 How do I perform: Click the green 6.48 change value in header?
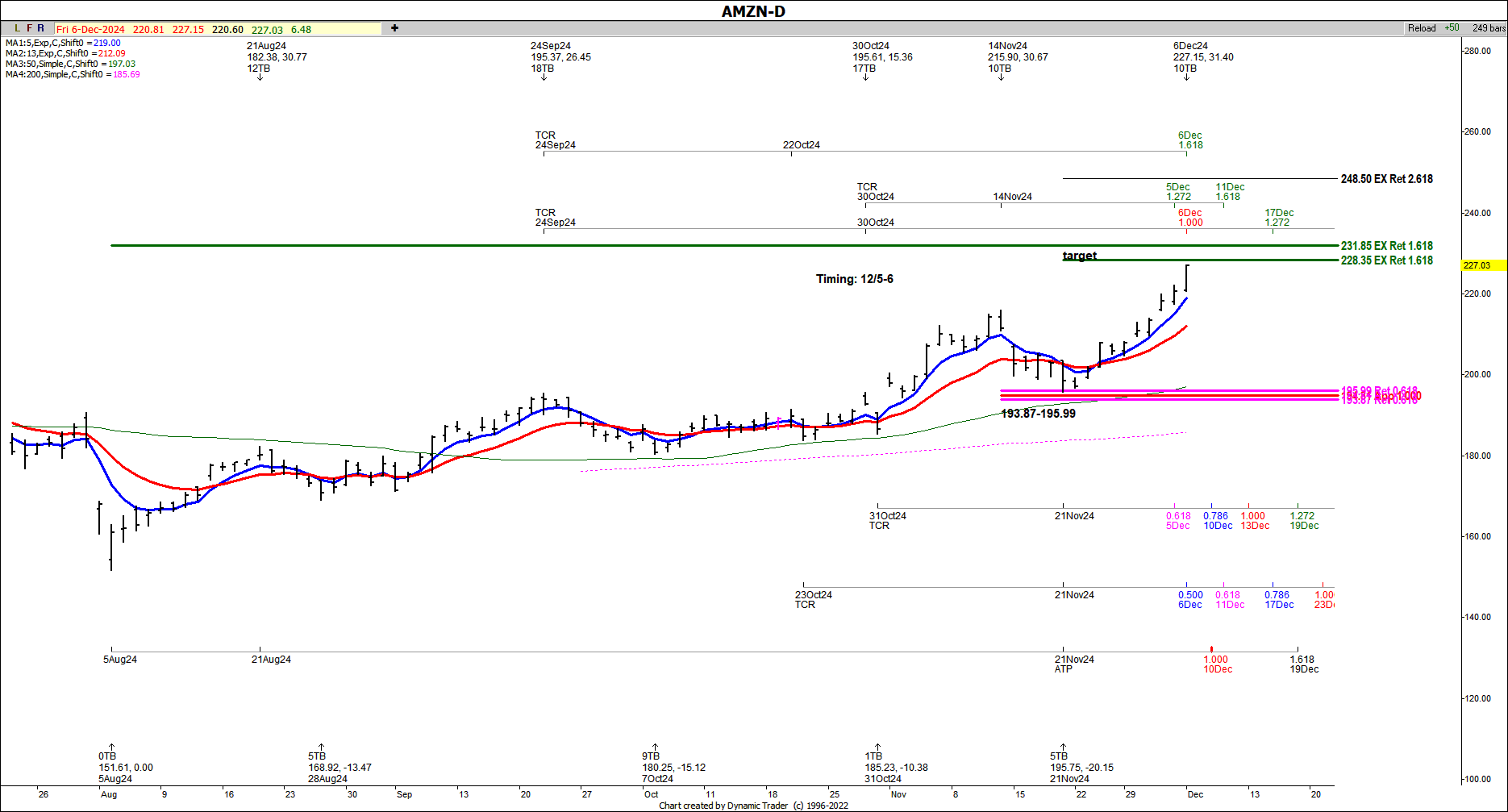[301, 29]
